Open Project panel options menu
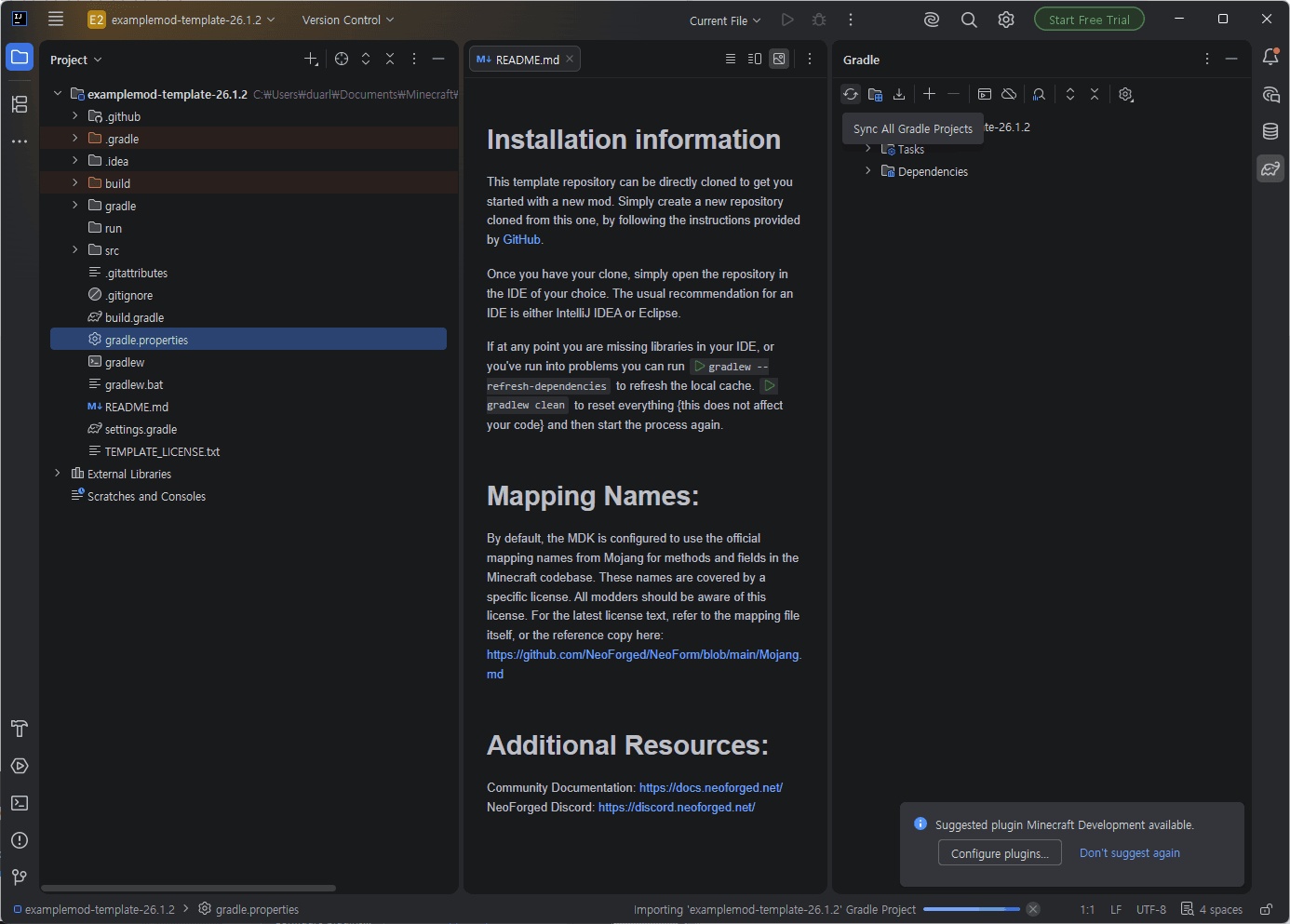Screen dimensions: 1290x924 point(414,59)
